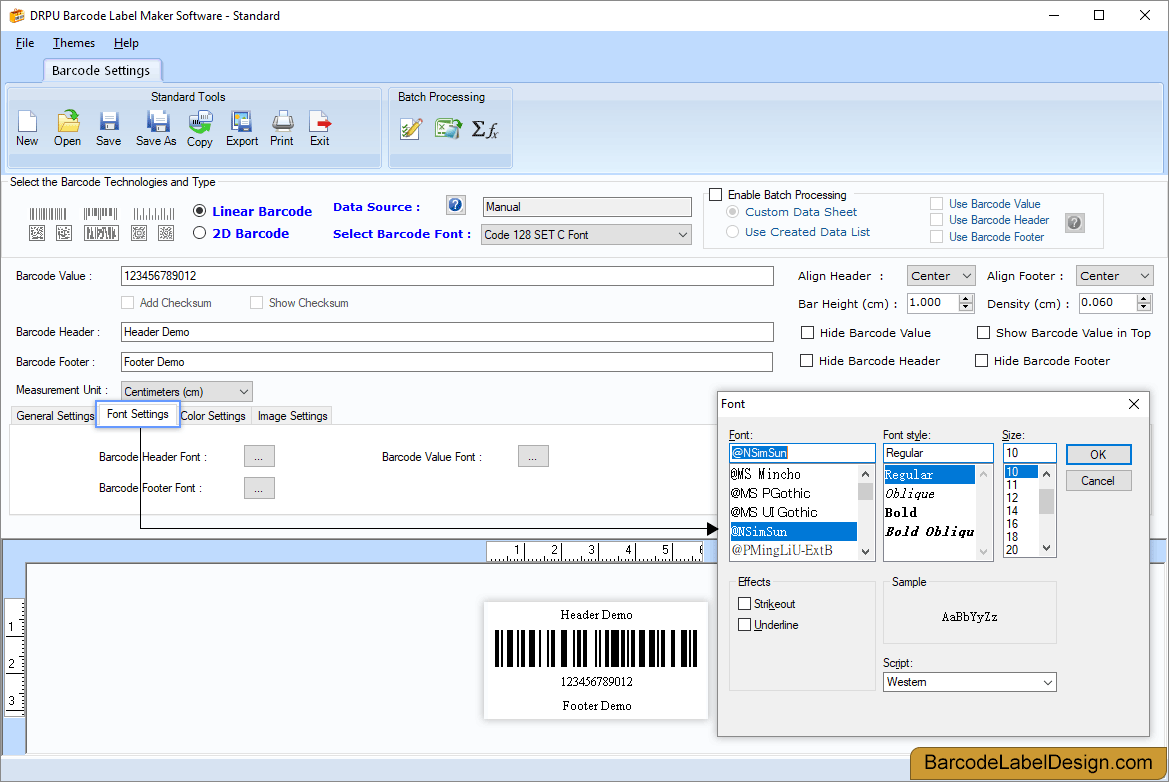Click the Barcode Header input field

coord(447,332)
